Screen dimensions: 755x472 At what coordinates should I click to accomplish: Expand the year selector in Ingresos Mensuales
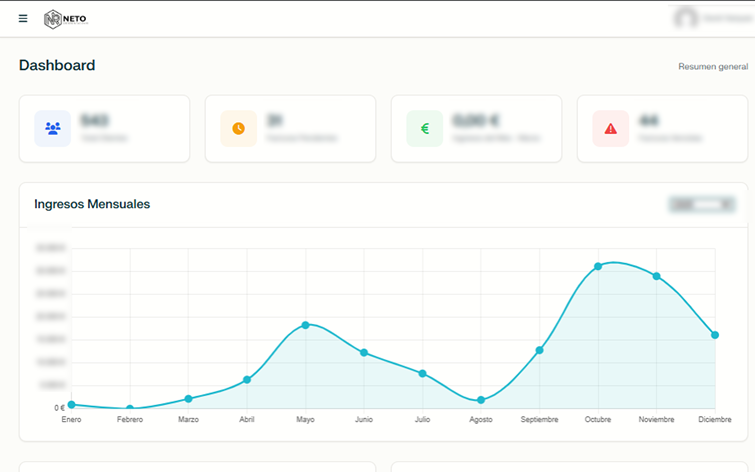pos(702,204)
